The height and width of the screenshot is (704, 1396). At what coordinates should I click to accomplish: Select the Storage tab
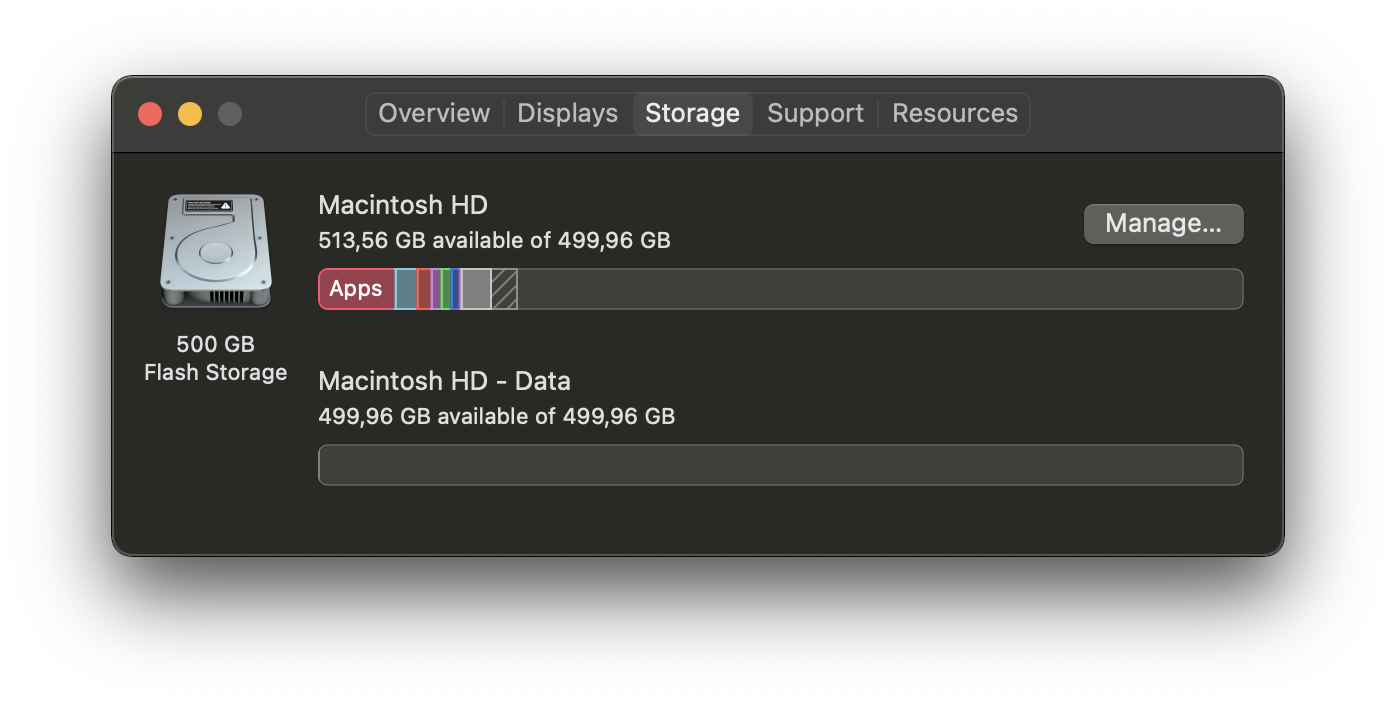[x=692, y=114]
